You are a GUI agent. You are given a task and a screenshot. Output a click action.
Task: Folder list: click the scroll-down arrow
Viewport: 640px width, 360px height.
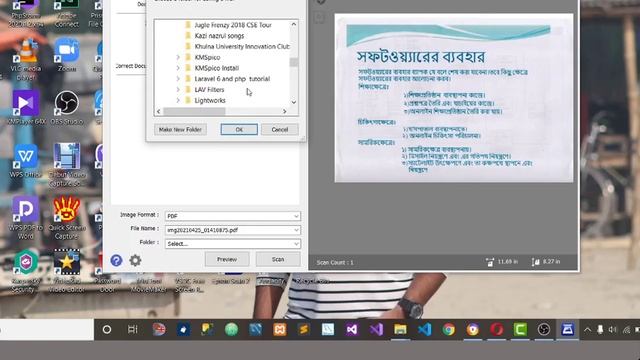click(x=294, y=102)
